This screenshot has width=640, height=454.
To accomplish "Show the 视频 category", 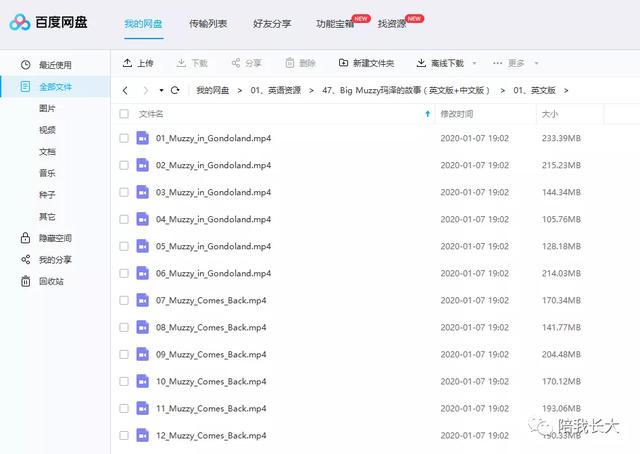I will point(47,130).
